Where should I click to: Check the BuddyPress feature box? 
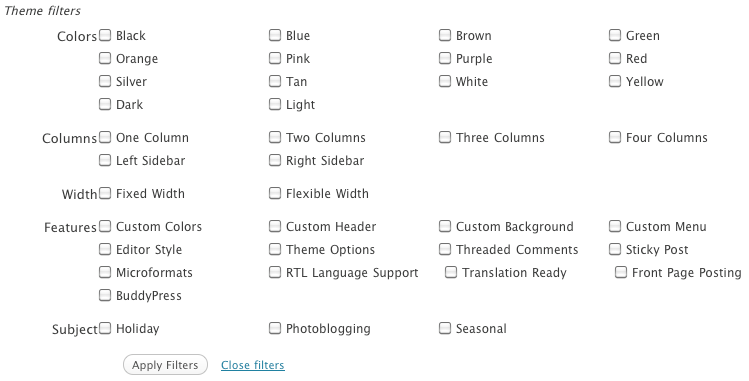click(105, 295)
